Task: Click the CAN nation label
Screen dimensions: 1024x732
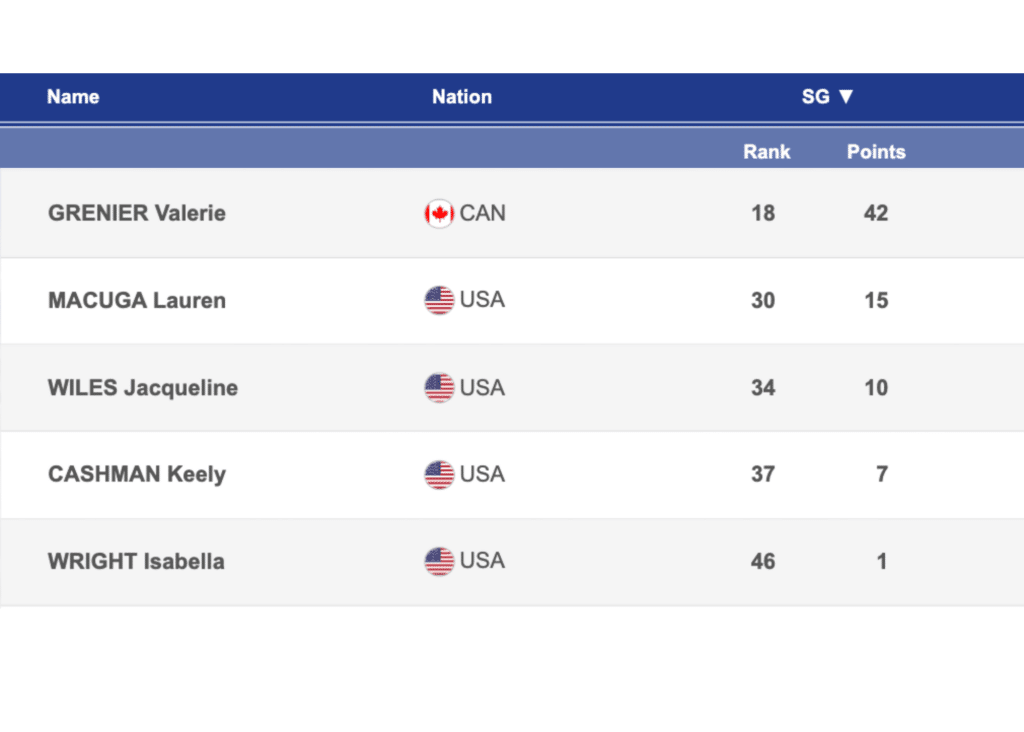Action: 483,213
